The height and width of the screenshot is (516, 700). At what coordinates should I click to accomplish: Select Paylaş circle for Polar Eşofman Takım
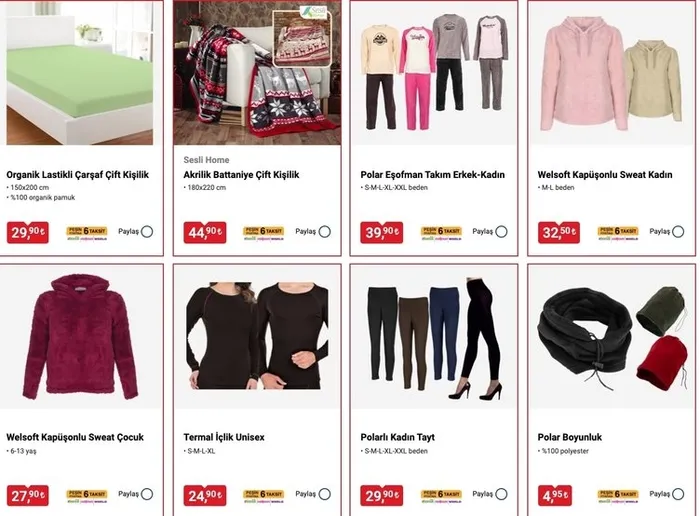pos(501,232)
